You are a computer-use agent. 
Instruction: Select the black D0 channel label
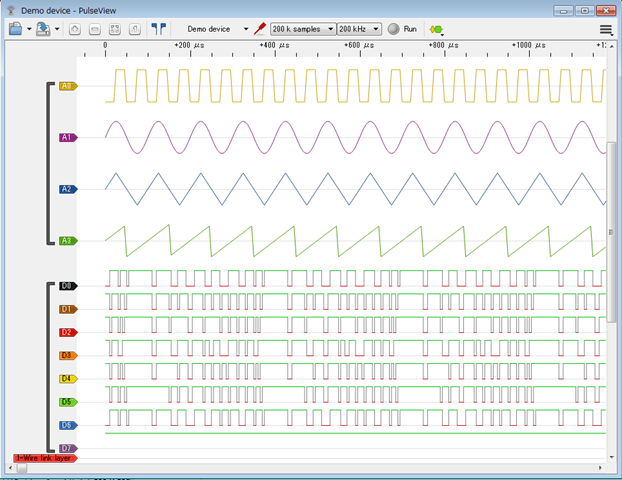click(68, 286)
